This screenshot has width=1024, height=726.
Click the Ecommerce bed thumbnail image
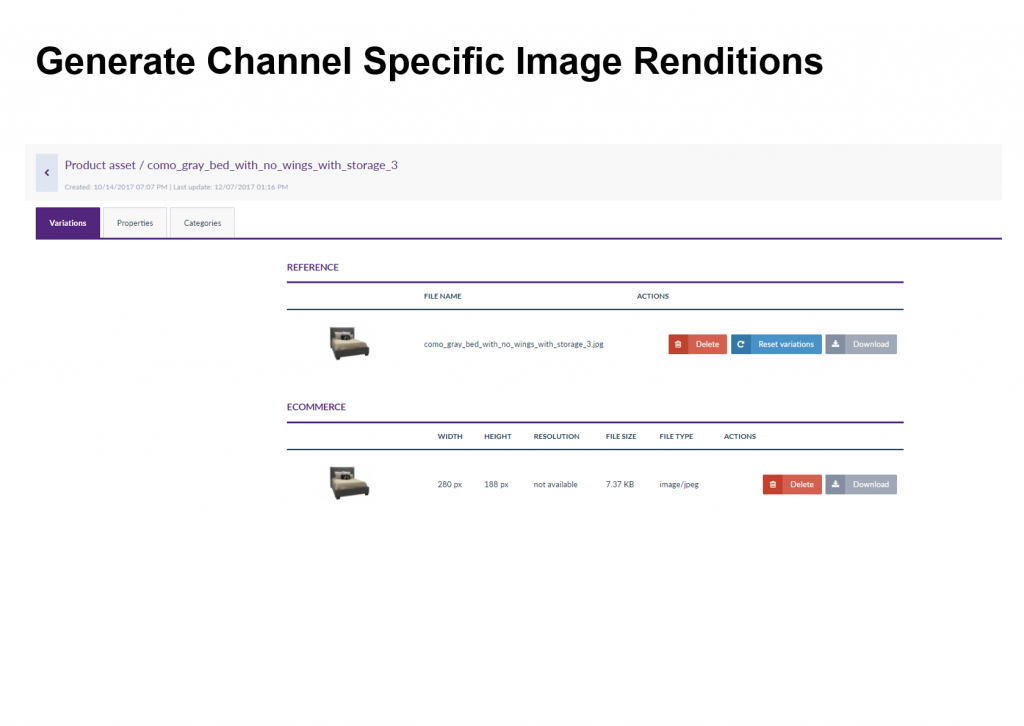(x=349, y=483)
